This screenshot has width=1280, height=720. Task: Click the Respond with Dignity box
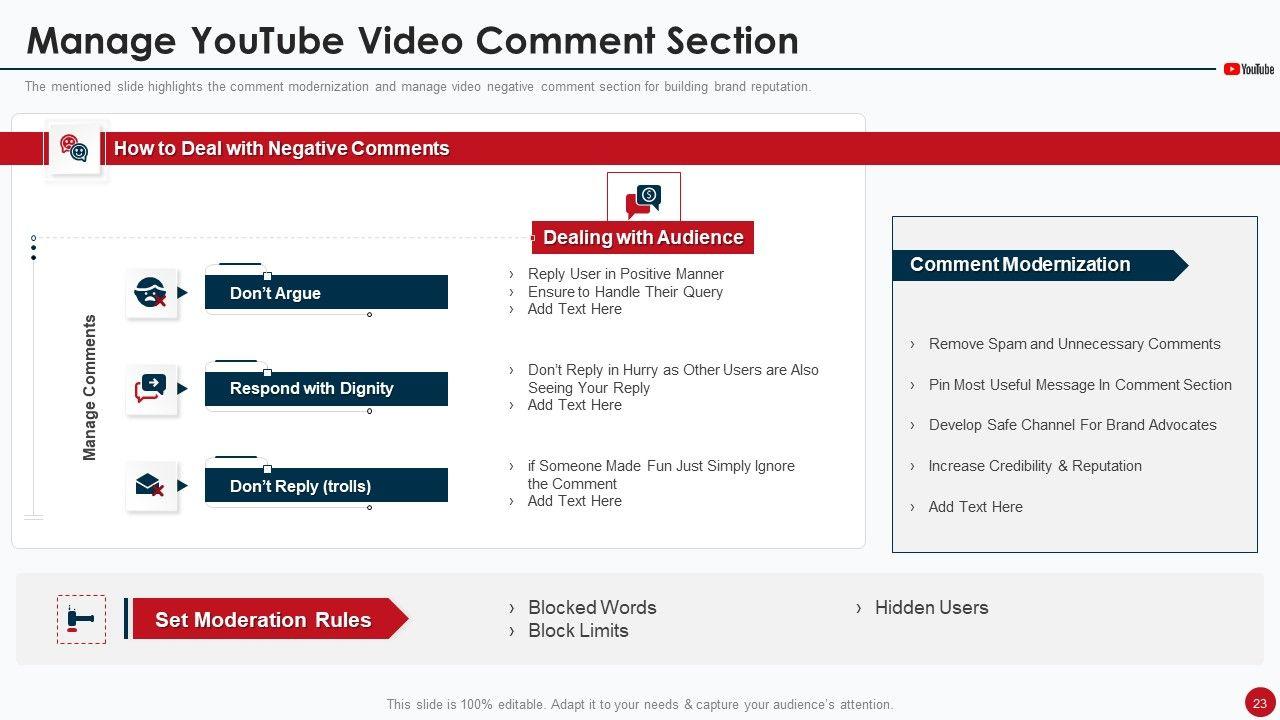pos(326,388)
